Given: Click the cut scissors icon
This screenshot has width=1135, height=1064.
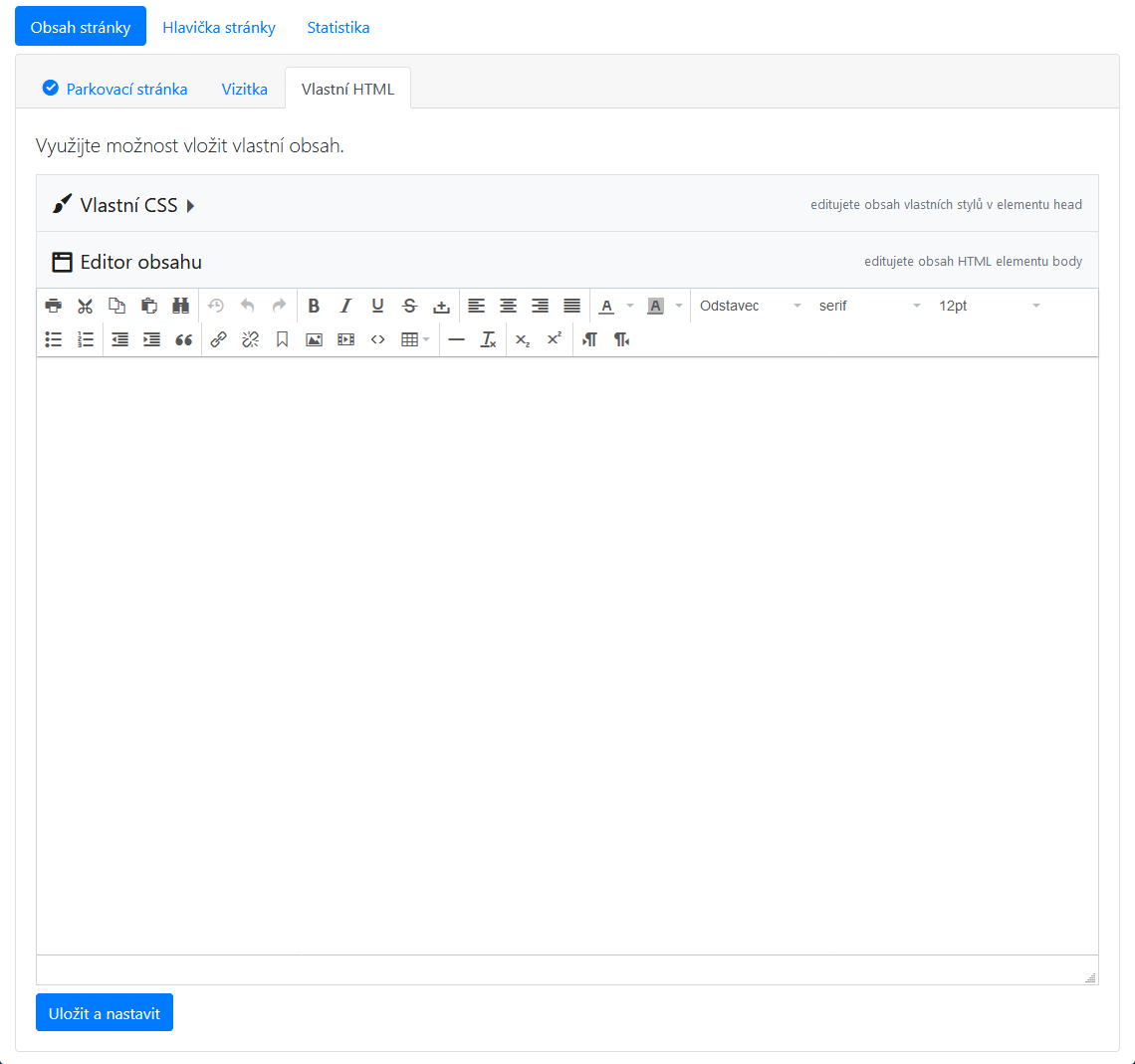Looking at the screenshot, I should coord(86,306).
